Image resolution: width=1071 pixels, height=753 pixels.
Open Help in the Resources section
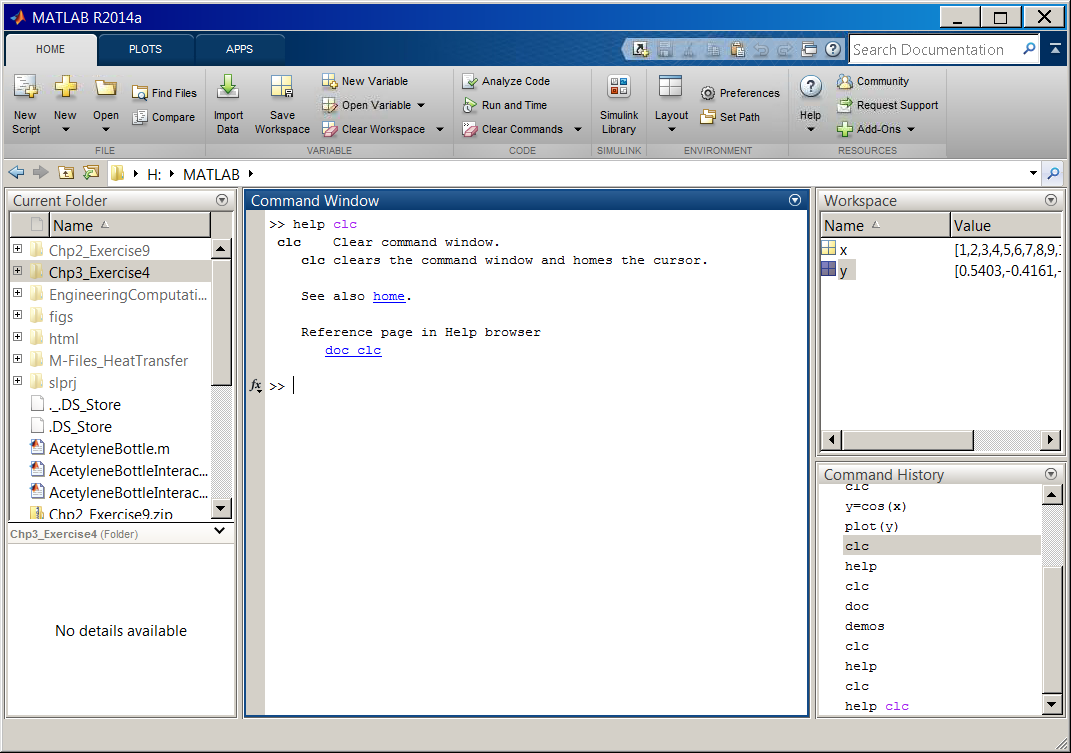pos(810,105)
